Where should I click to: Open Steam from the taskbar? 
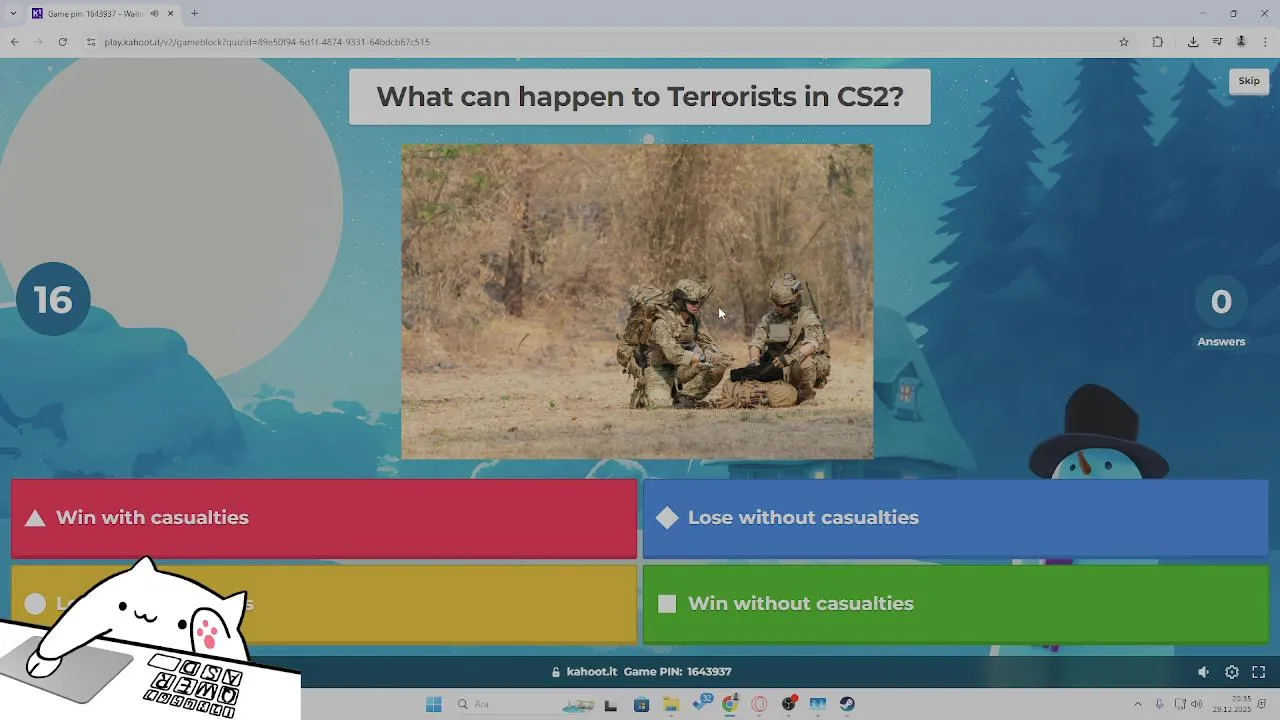tap(847, 705)
